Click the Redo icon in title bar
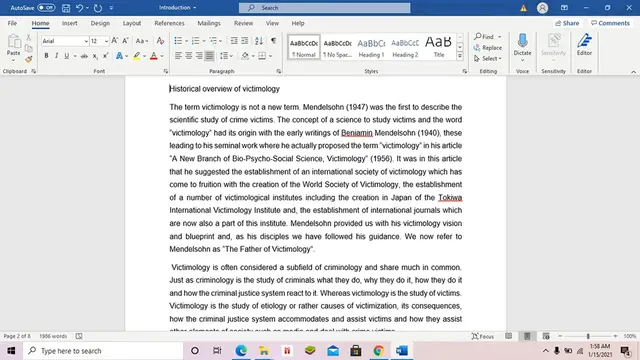Viewport: 640px width, 360px height. (98, 8)
